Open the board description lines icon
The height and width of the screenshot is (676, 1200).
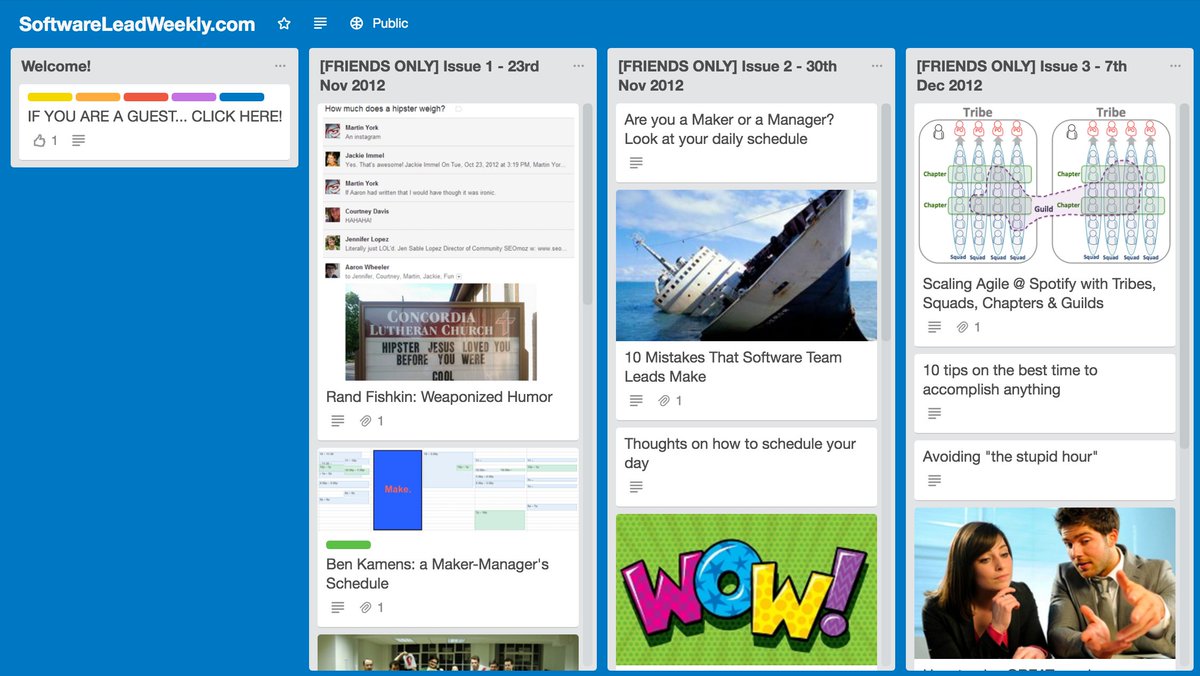[320, 23]
